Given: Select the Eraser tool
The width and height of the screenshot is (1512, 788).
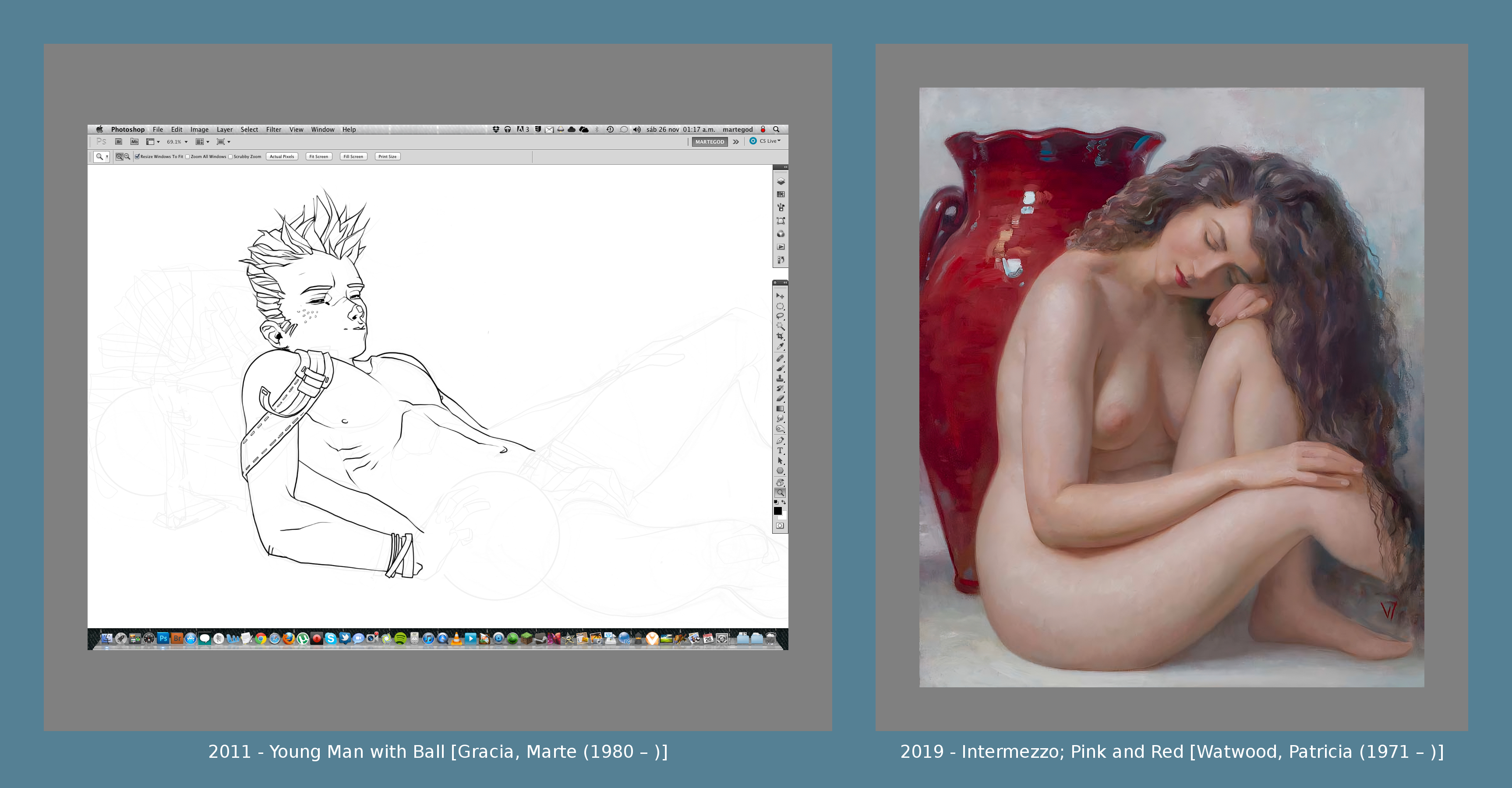Looking at the screenshot, I should (x=780, y=398).
